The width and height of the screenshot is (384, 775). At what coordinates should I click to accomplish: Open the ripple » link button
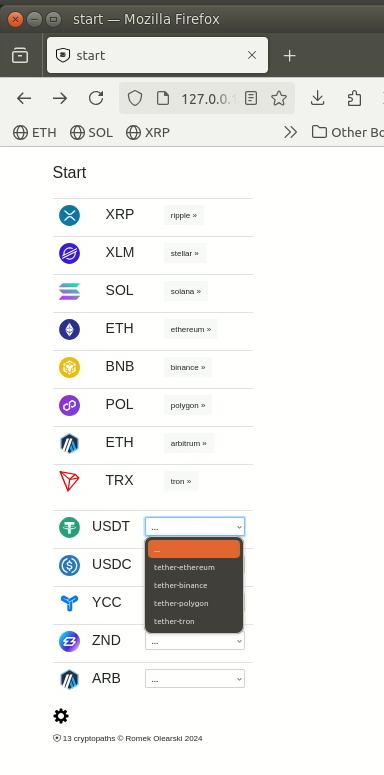click(184, 215)
